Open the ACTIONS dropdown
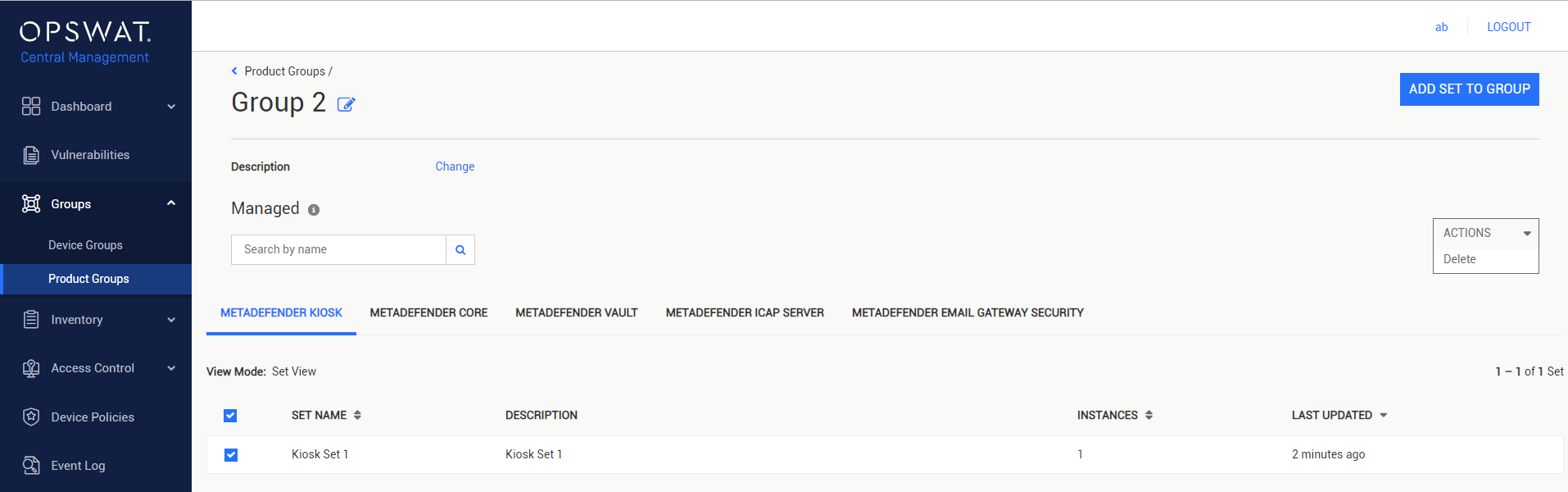1568x492 pixels. [1485, 233]
